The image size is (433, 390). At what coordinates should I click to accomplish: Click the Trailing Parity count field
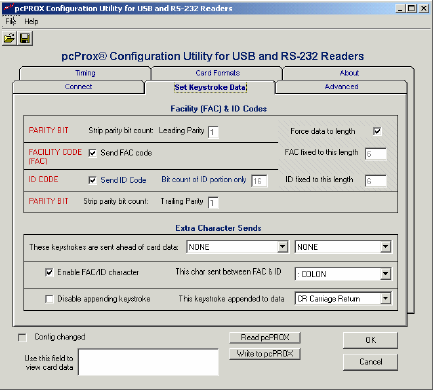pos(213,202)
